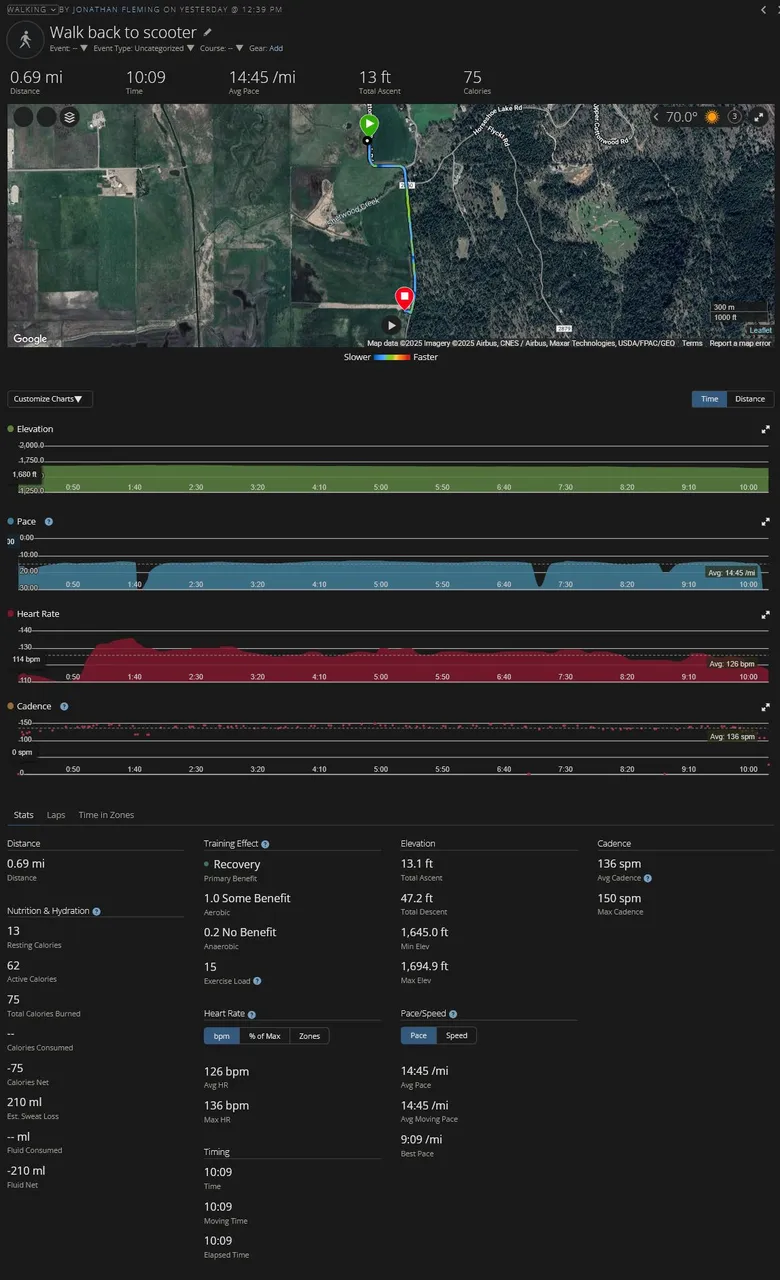Click the Avg: 126 bpm chart label
Screen dimensions: 780x1280
(732, 664)
